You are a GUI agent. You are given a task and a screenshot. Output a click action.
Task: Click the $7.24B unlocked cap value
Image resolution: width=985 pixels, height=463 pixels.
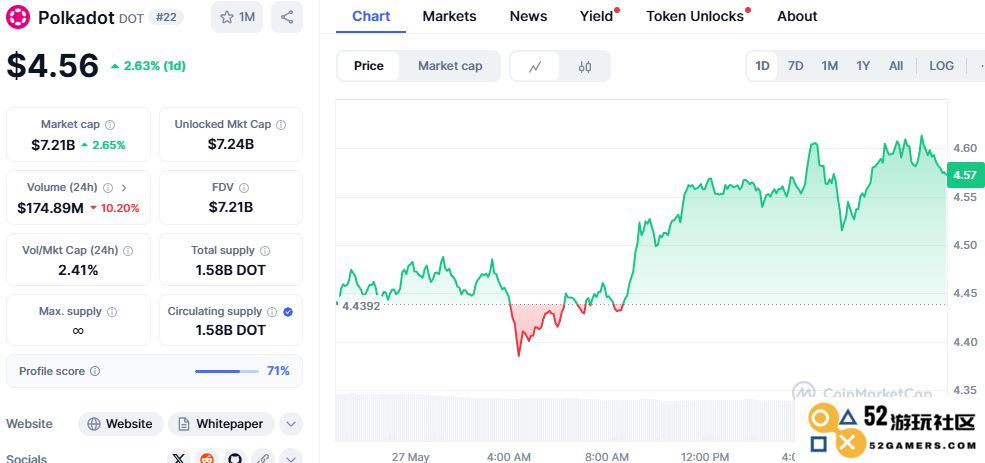(231, 144)
